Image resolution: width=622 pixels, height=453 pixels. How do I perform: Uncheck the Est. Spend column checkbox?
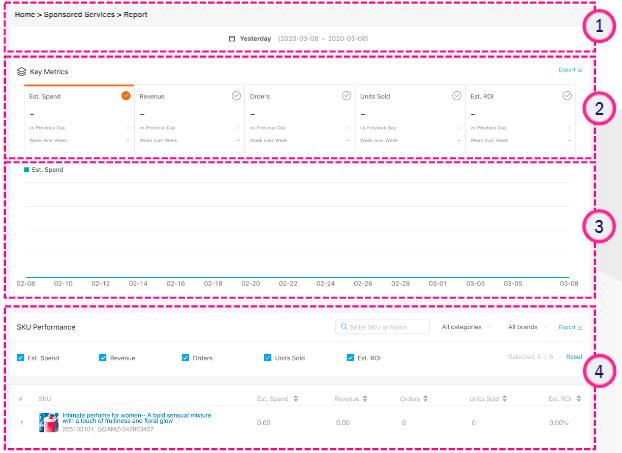[21, 357]
